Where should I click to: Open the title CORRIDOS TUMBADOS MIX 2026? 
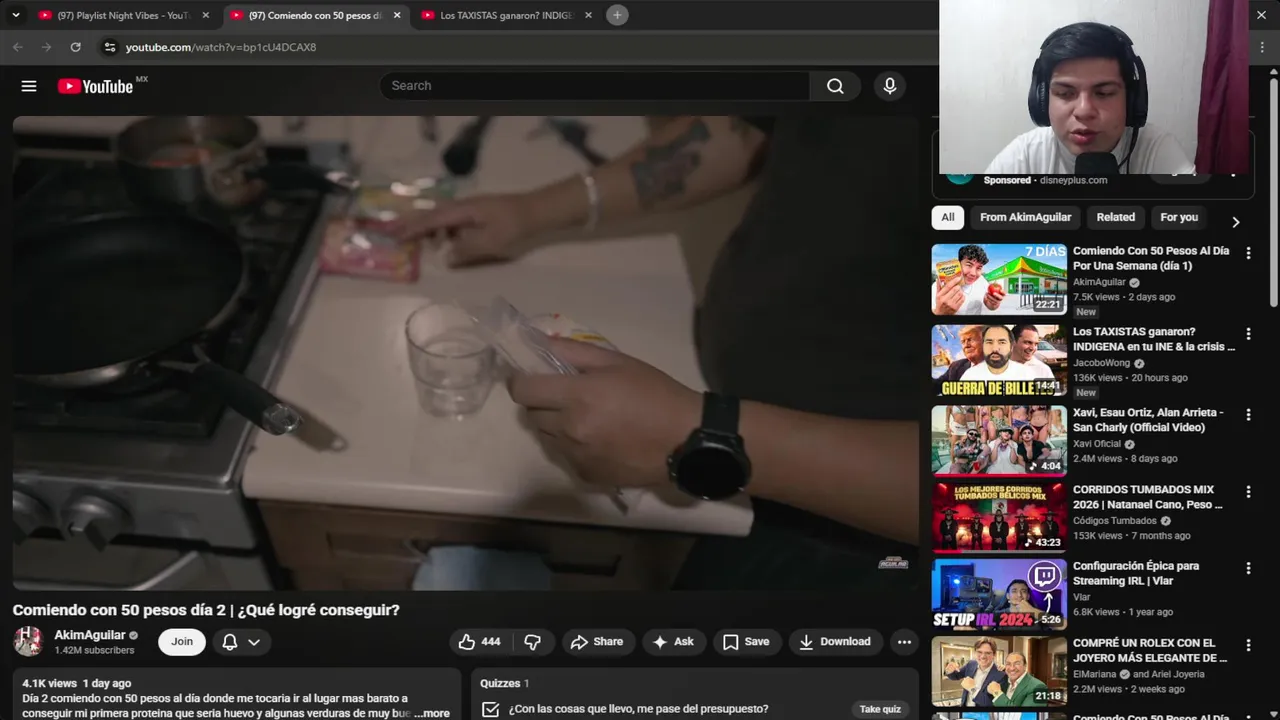[x=1148, y=497]
